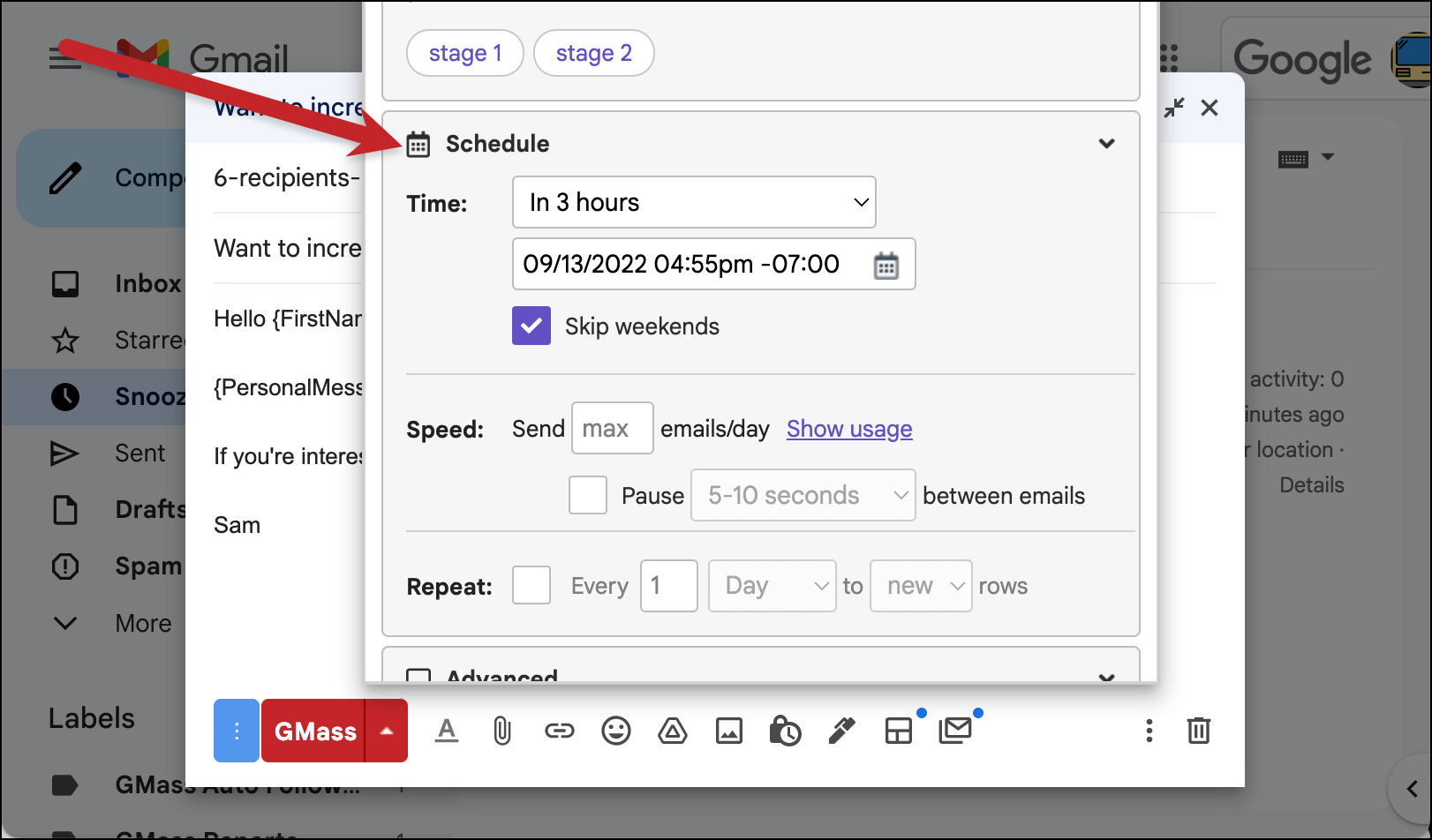Image resolution: width=1432 pixels, height=840 pixels.
Task: Show the side panel arrow button
Action: (x=1412, y=788)
